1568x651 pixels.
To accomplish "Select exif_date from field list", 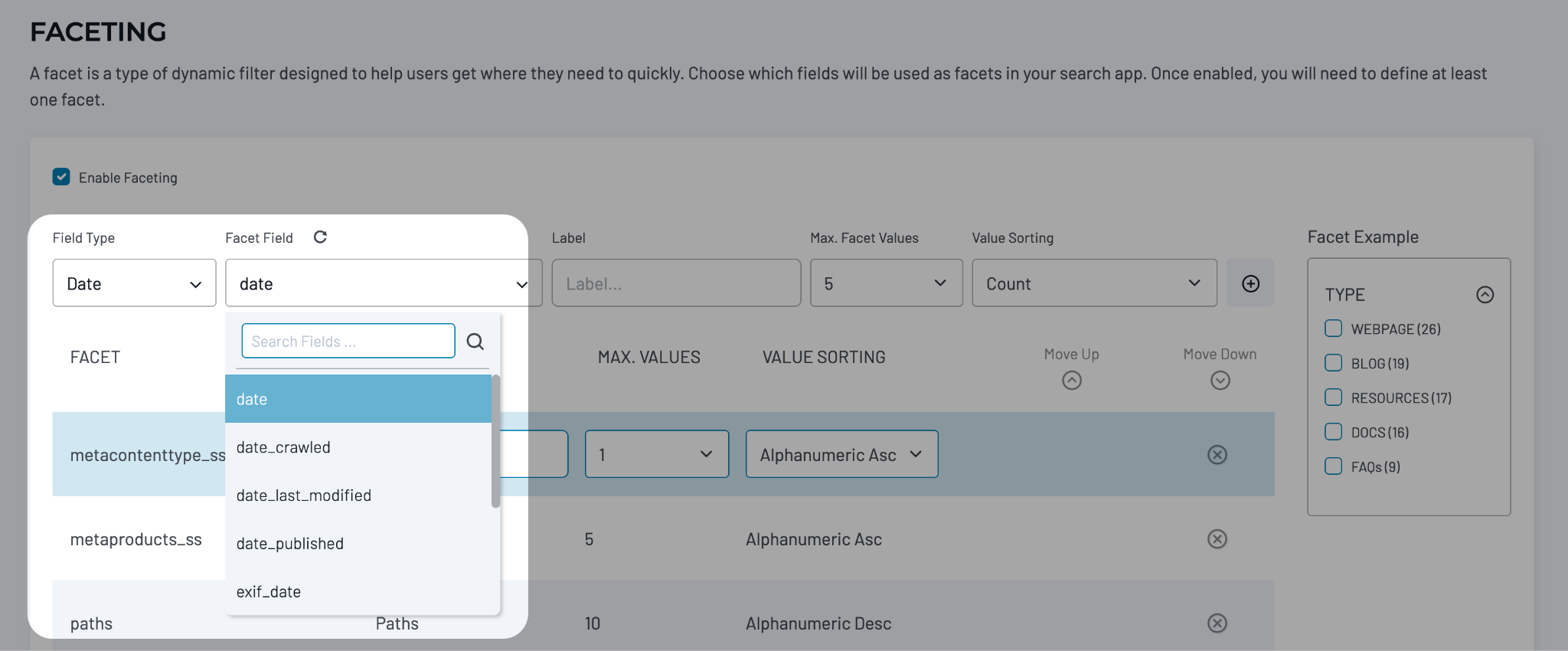I will [358, 591].
